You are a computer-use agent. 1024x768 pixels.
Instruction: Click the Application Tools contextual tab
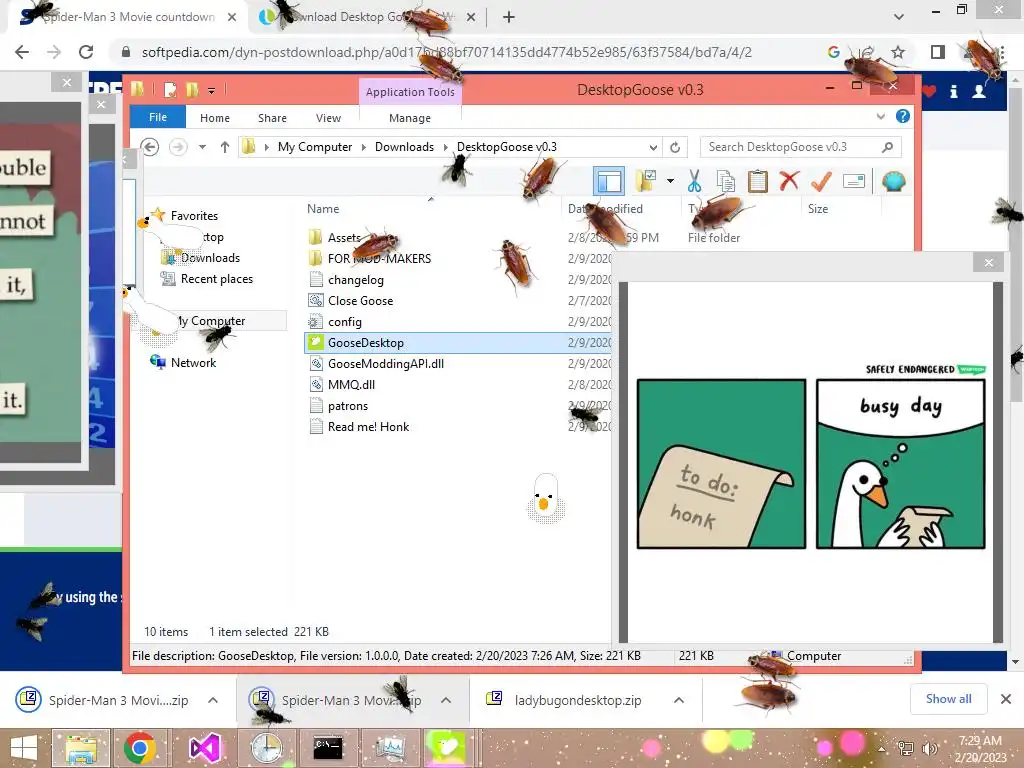[x=410, y=92]
